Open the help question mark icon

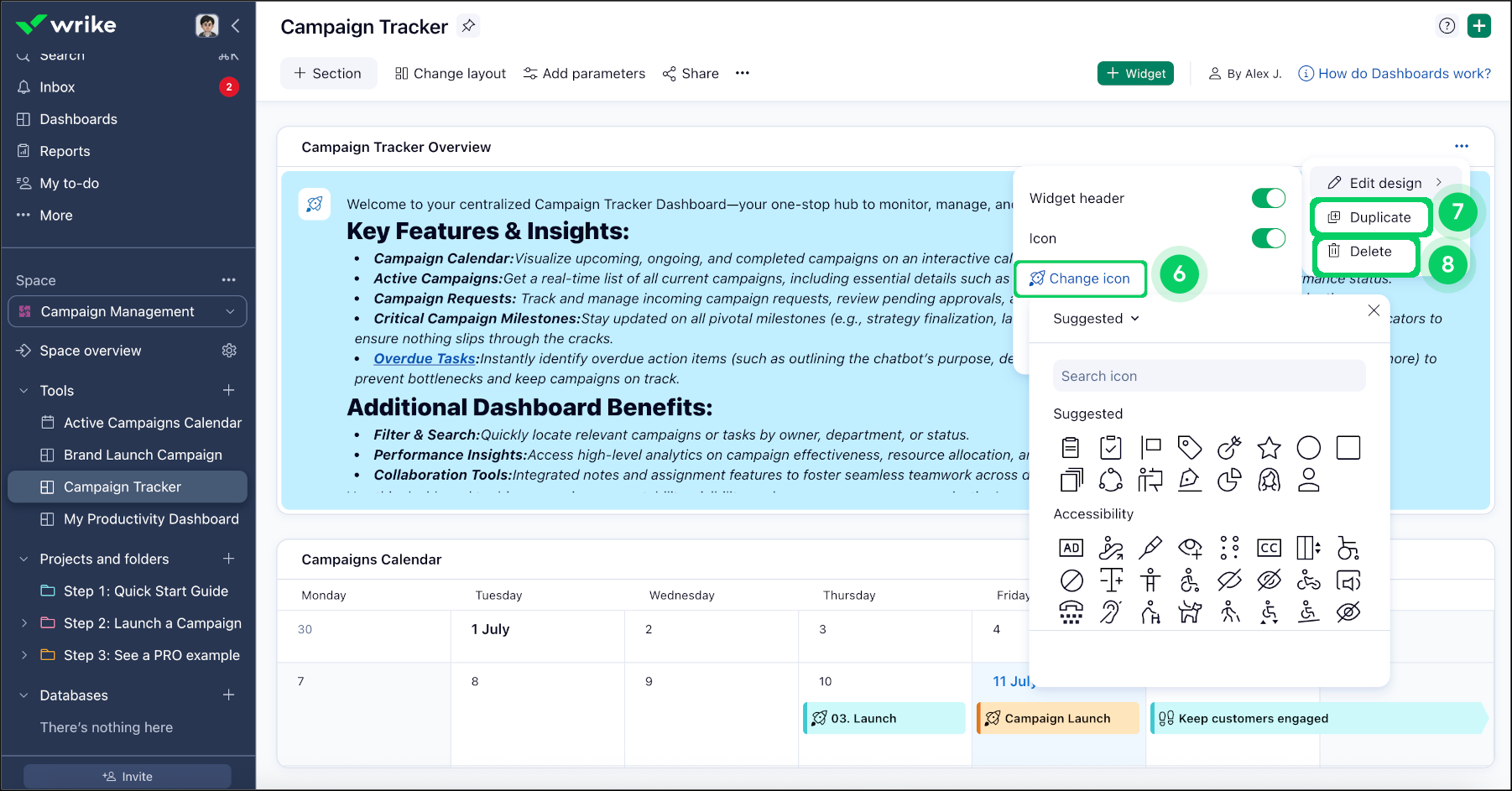(1447, 26)
